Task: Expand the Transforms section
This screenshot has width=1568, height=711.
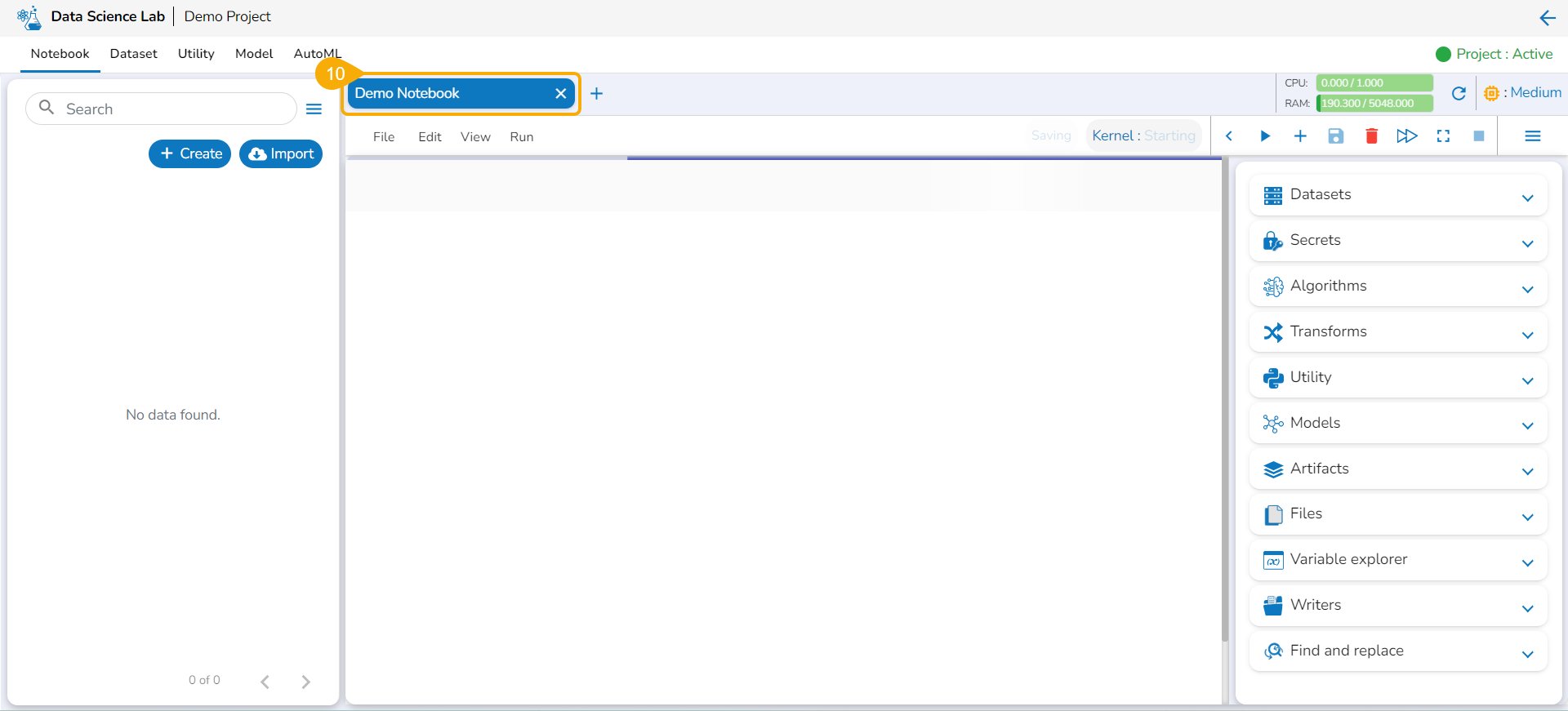Action: tap(1528, 336)
